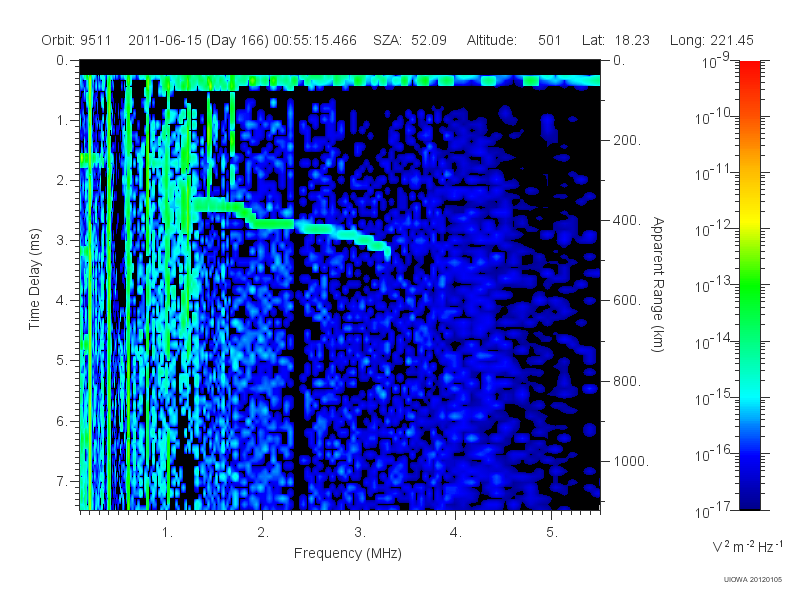Click the 'Apparent Range (km)' axis label
This screenshot has height=600, width=800.
tap(658, 284)
